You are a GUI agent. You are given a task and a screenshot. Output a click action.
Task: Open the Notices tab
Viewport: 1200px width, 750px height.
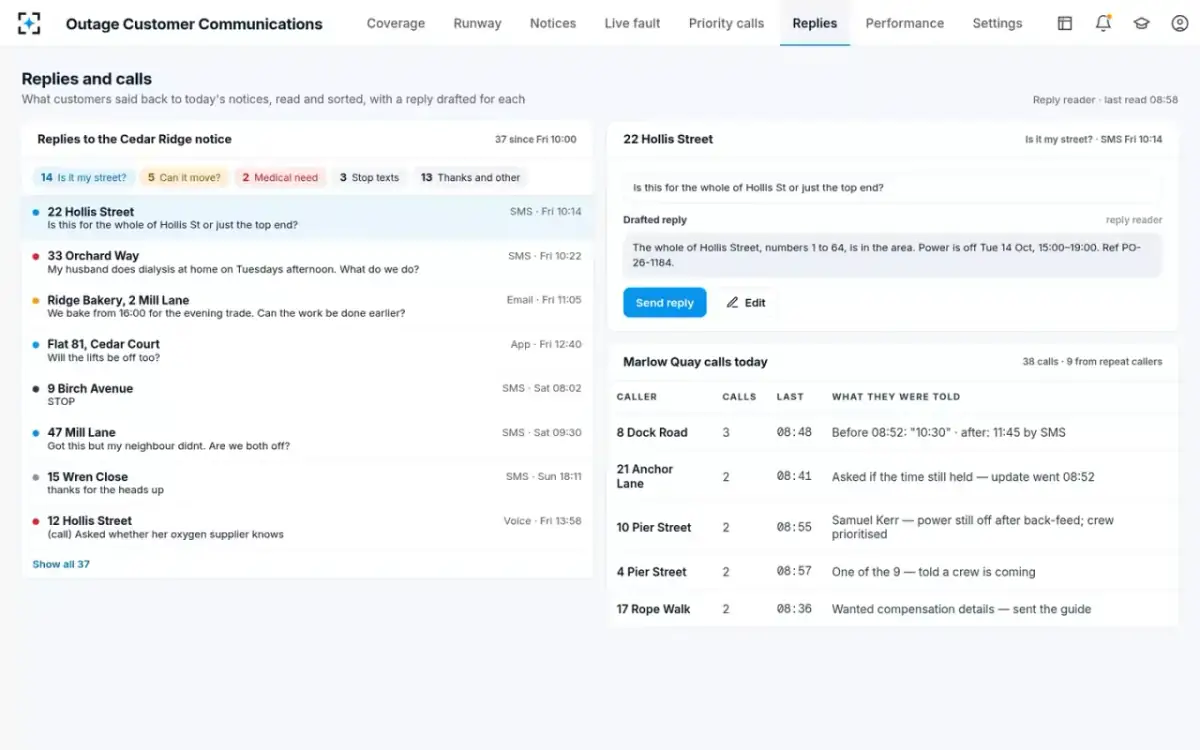click(x=553, y=23)
